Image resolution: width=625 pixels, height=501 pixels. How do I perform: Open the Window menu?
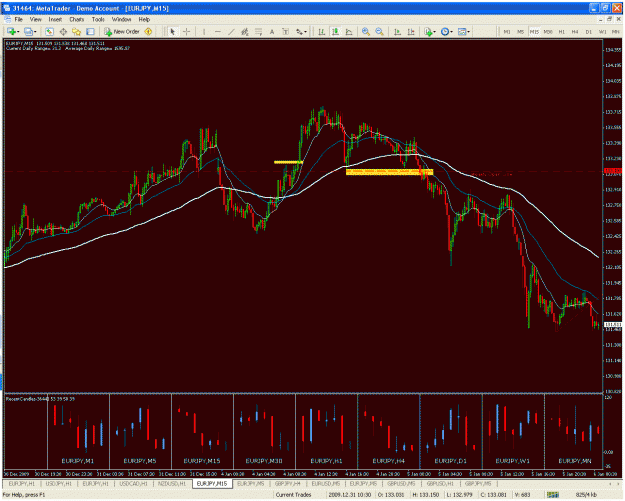pos(121,19)
